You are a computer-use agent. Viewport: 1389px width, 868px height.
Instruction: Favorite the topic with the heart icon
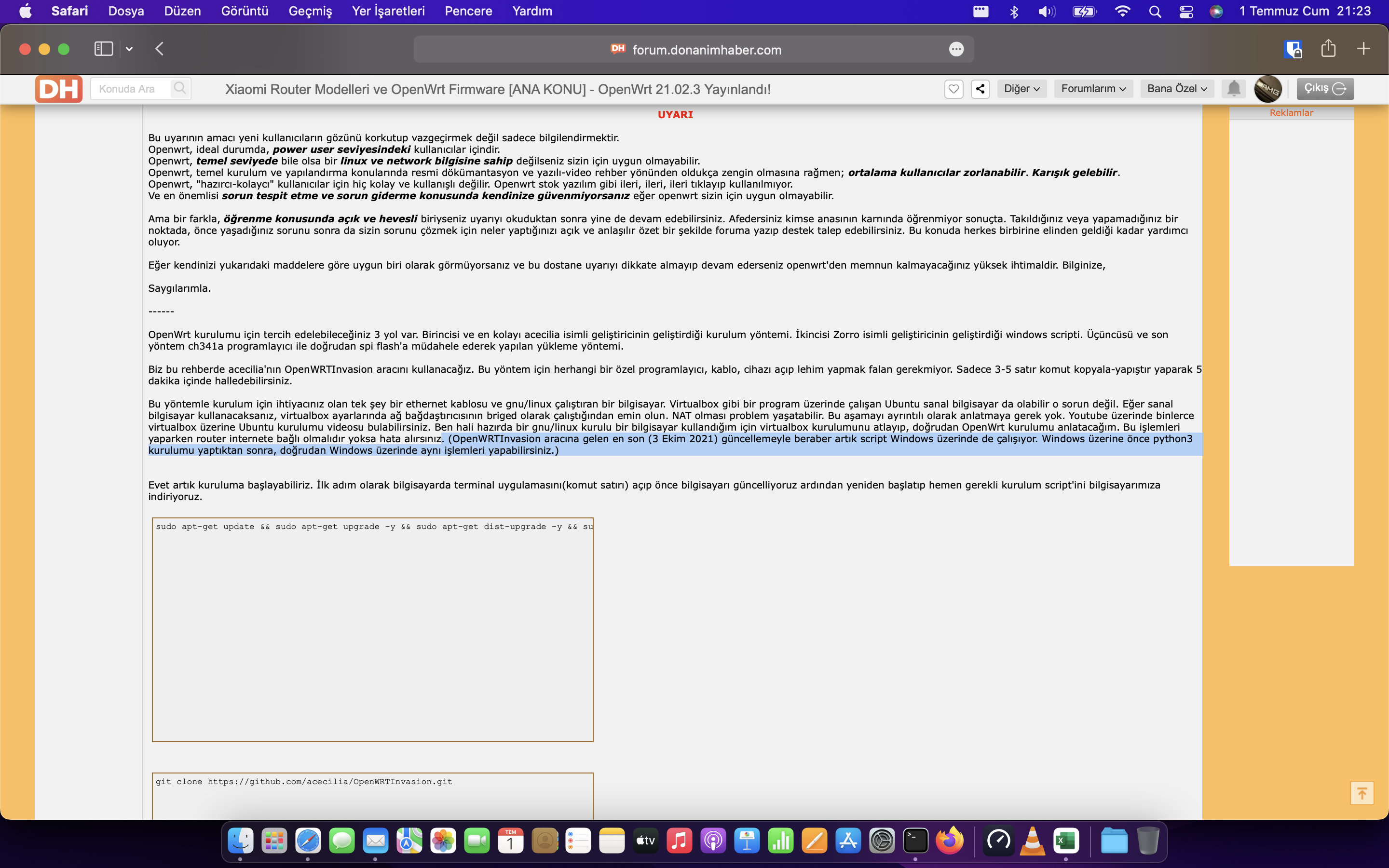[953, 89]
